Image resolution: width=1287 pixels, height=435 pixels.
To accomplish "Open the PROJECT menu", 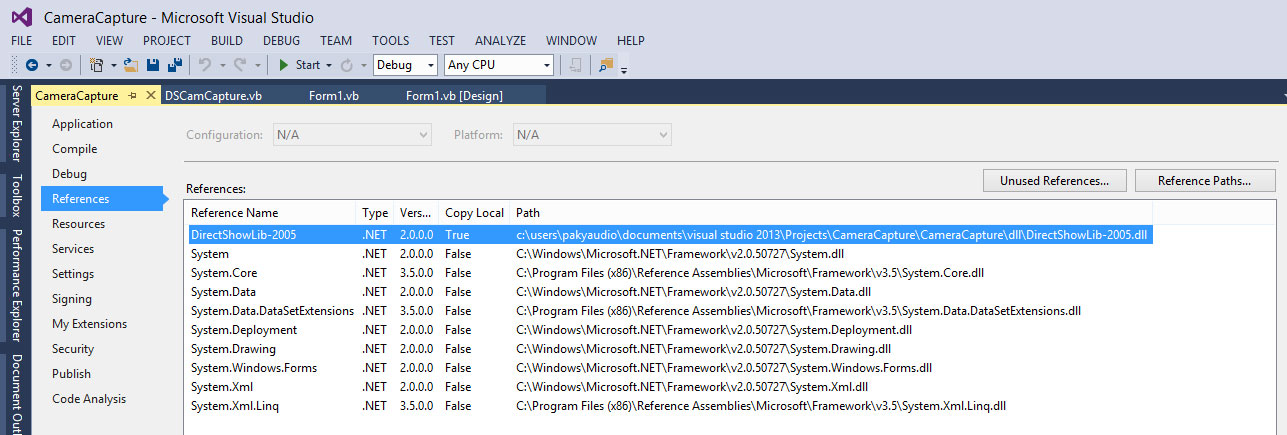I will point(167,41).
